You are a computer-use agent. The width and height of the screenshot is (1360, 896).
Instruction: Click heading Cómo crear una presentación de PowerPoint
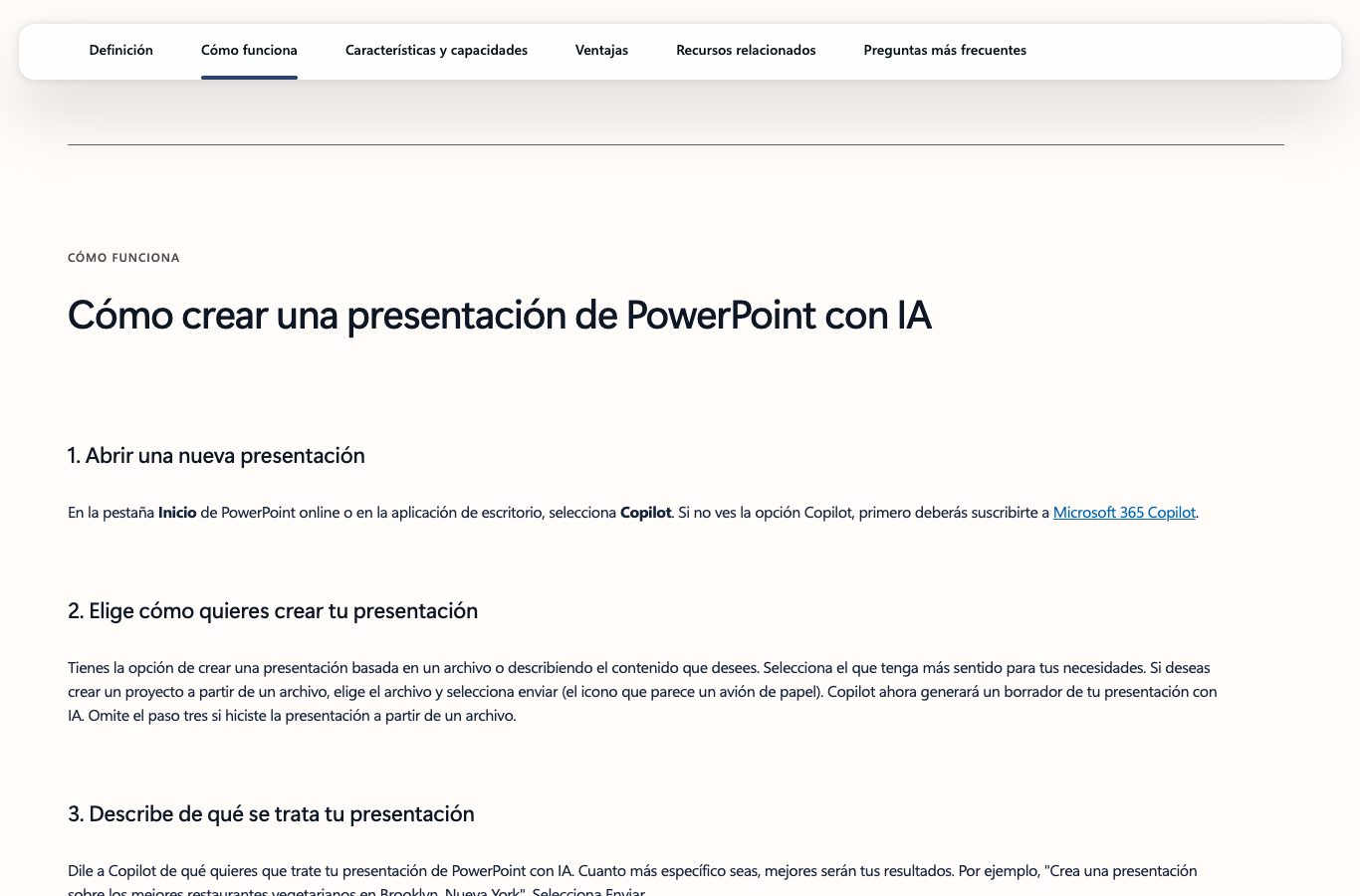coord(499,316)
